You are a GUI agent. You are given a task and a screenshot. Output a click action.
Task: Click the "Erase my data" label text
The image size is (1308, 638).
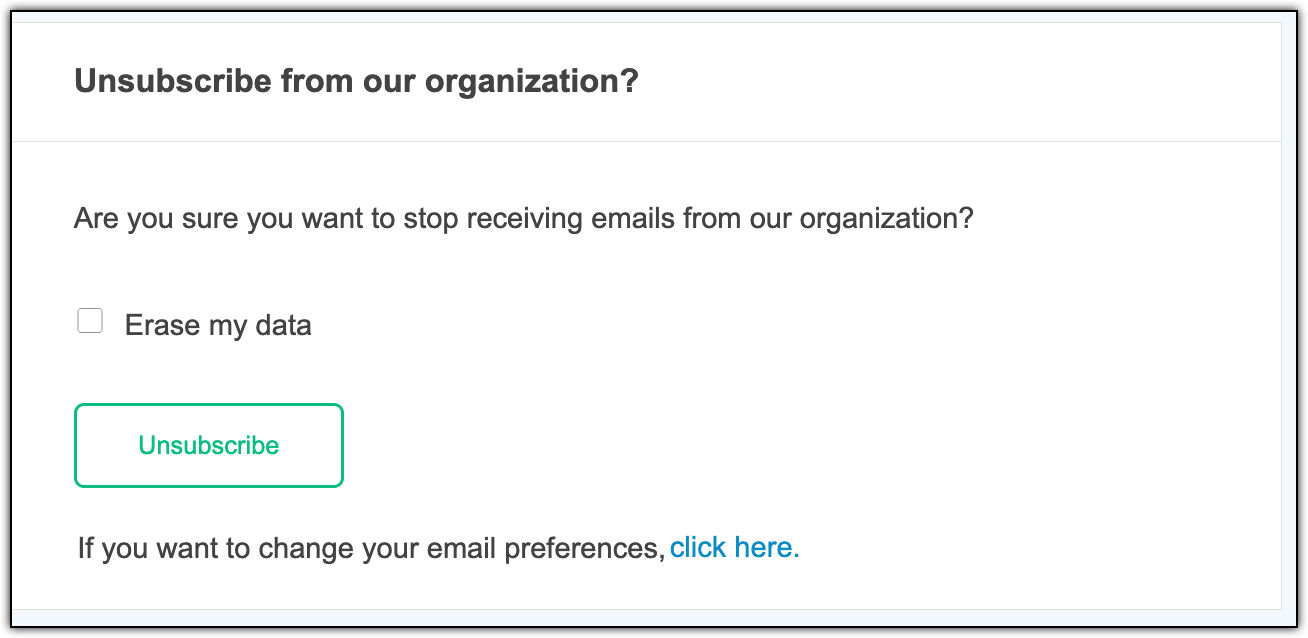pyautogui.click(x=217, y=325)
